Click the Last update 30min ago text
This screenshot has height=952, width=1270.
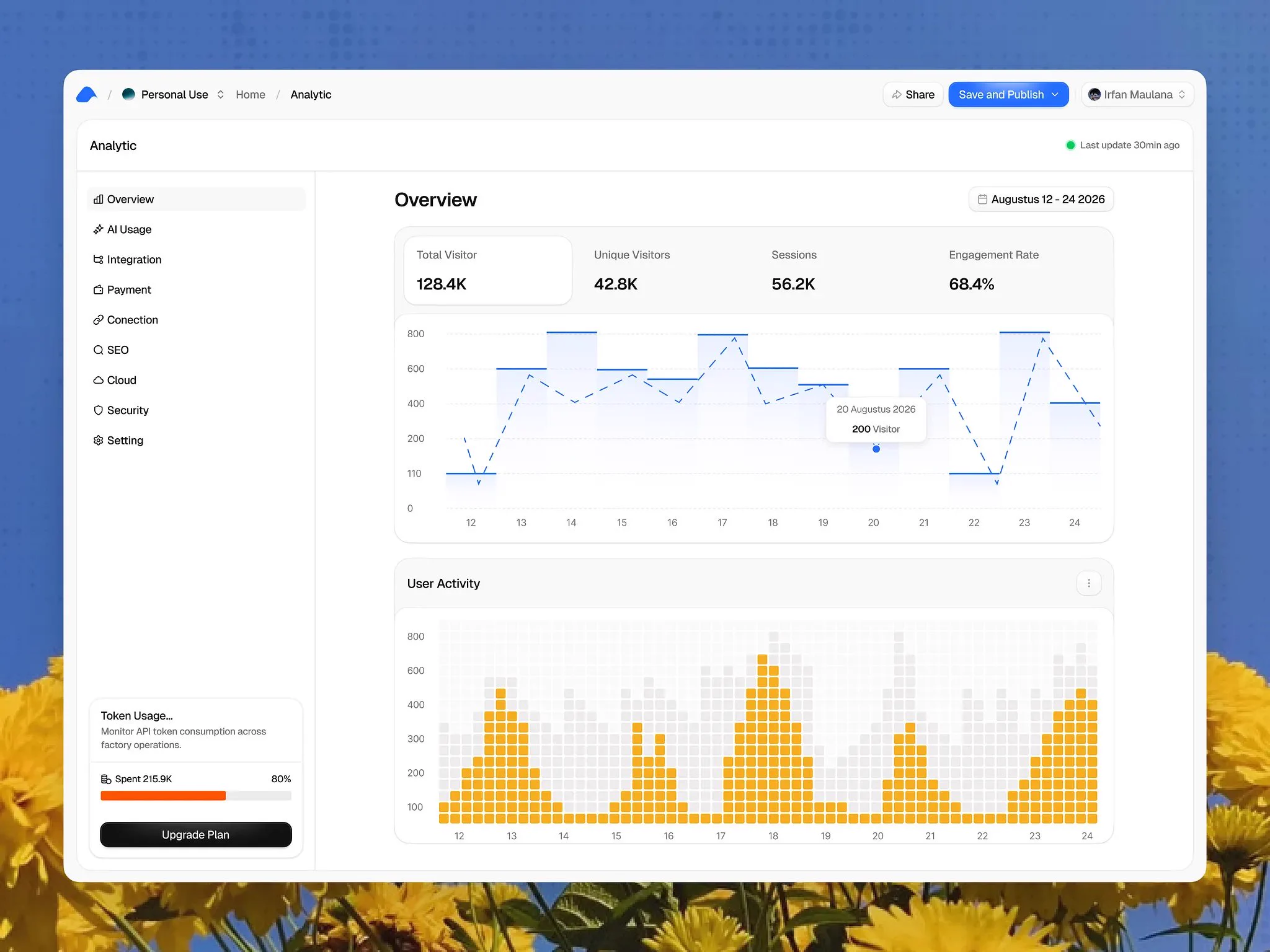[1130, 145]
